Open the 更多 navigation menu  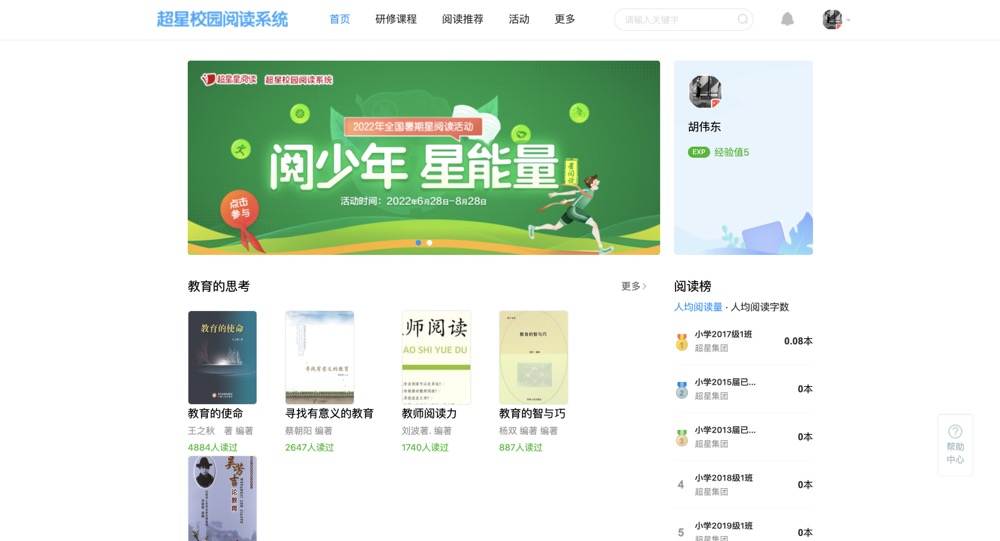(x=564, y=19)
